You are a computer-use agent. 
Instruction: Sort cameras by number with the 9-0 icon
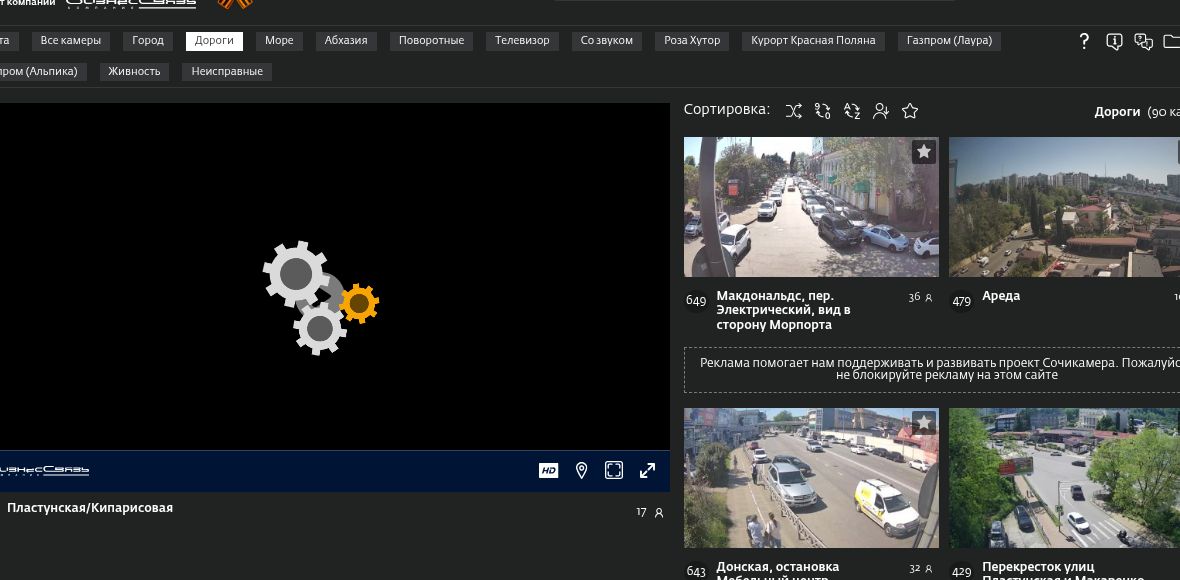[823, 111]
